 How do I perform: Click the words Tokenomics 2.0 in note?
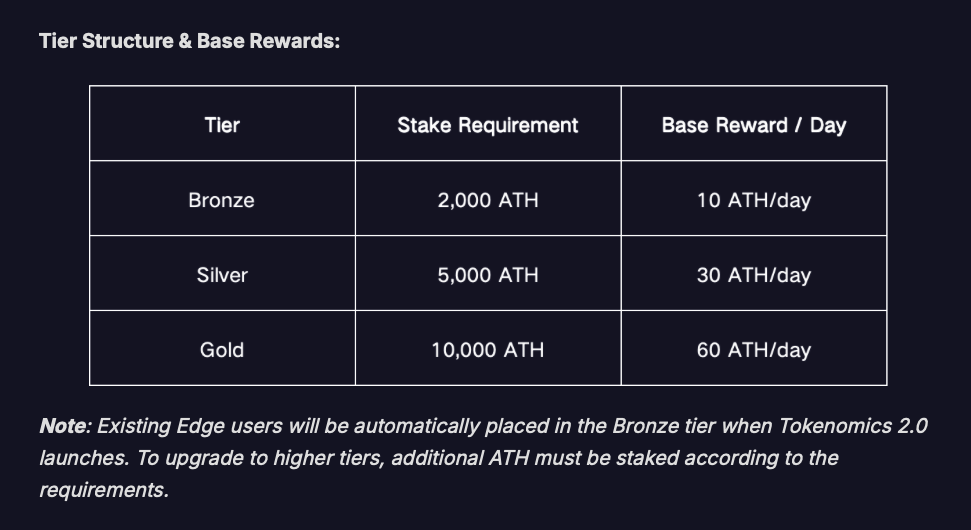click(x=853, y=426)
